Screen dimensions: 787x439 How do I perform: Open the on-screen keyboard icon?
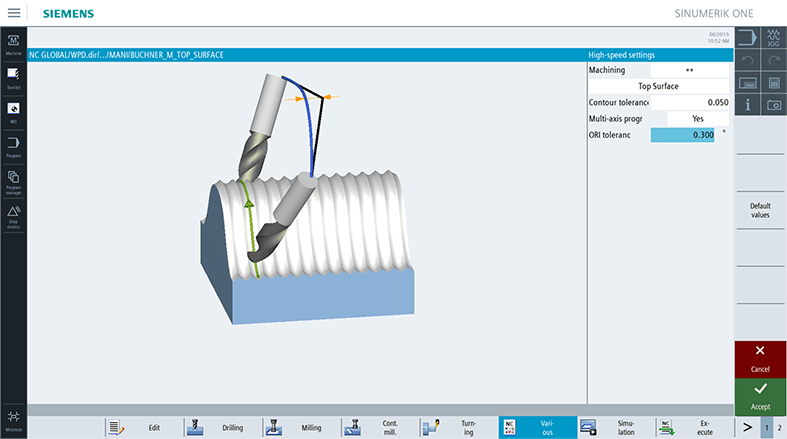pyautogui.click(x=747, y=83)
